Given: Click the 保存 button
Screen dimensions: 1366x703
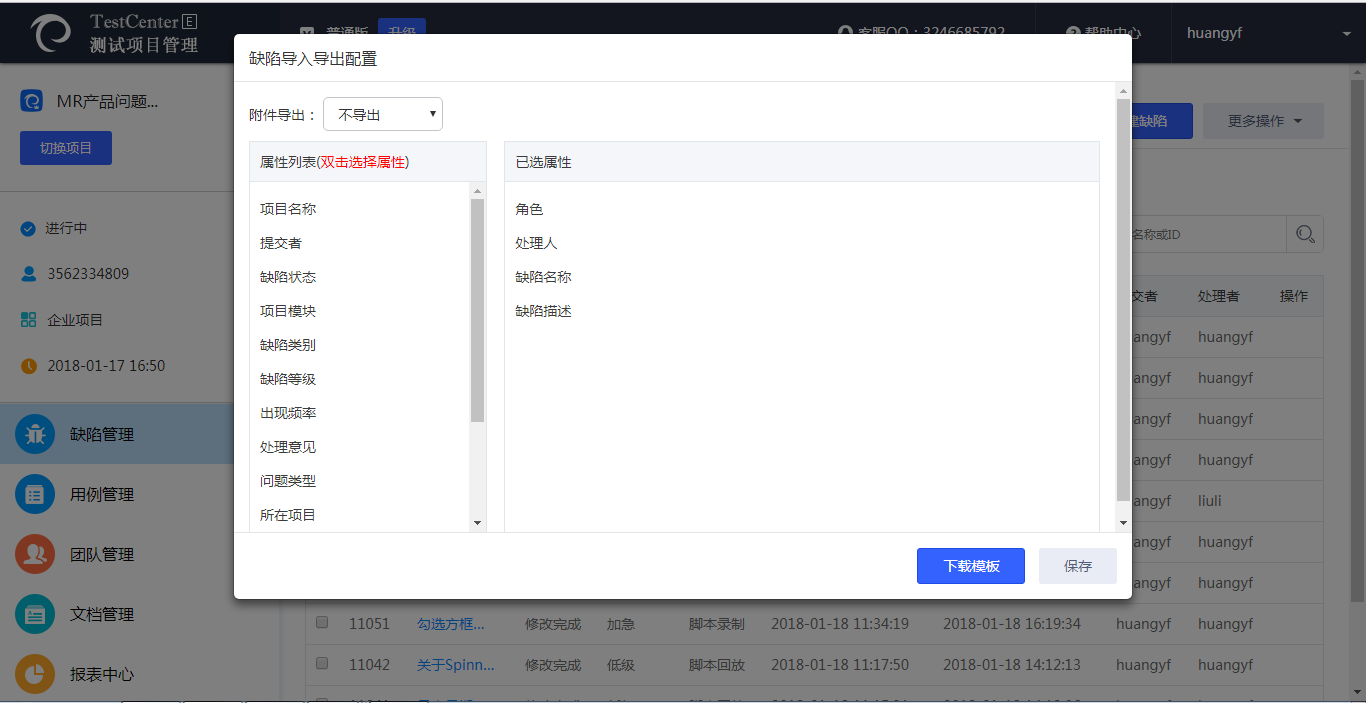Looking at the screenshot, I should point(1077,566).
